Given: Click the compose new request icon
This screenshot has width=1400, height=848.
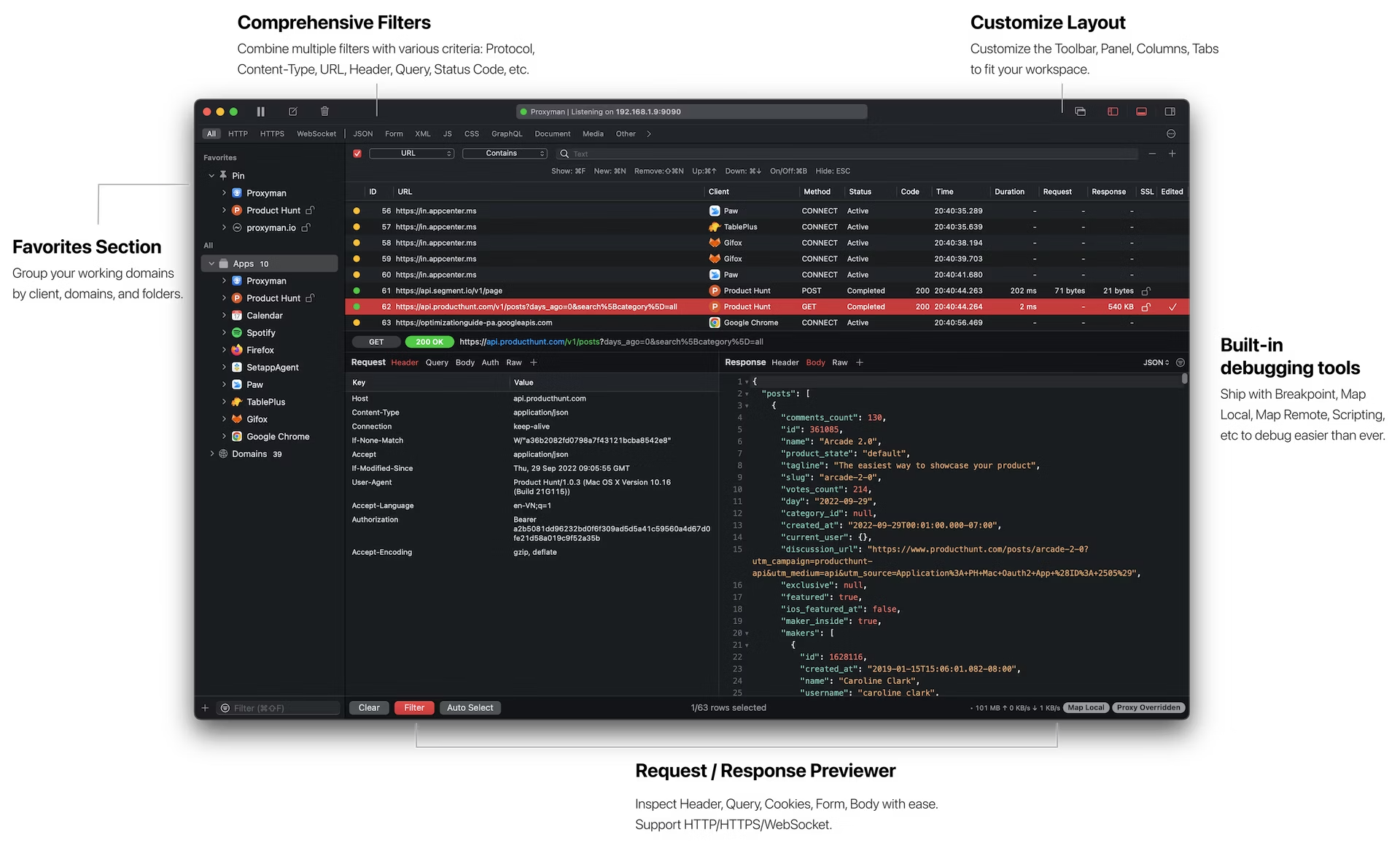Looking at the screenshot, I should (x=292, y=112).
